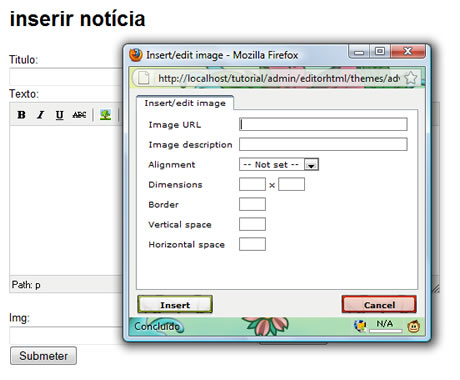
Task: Click the Insert button
Action: coord(175,305)
